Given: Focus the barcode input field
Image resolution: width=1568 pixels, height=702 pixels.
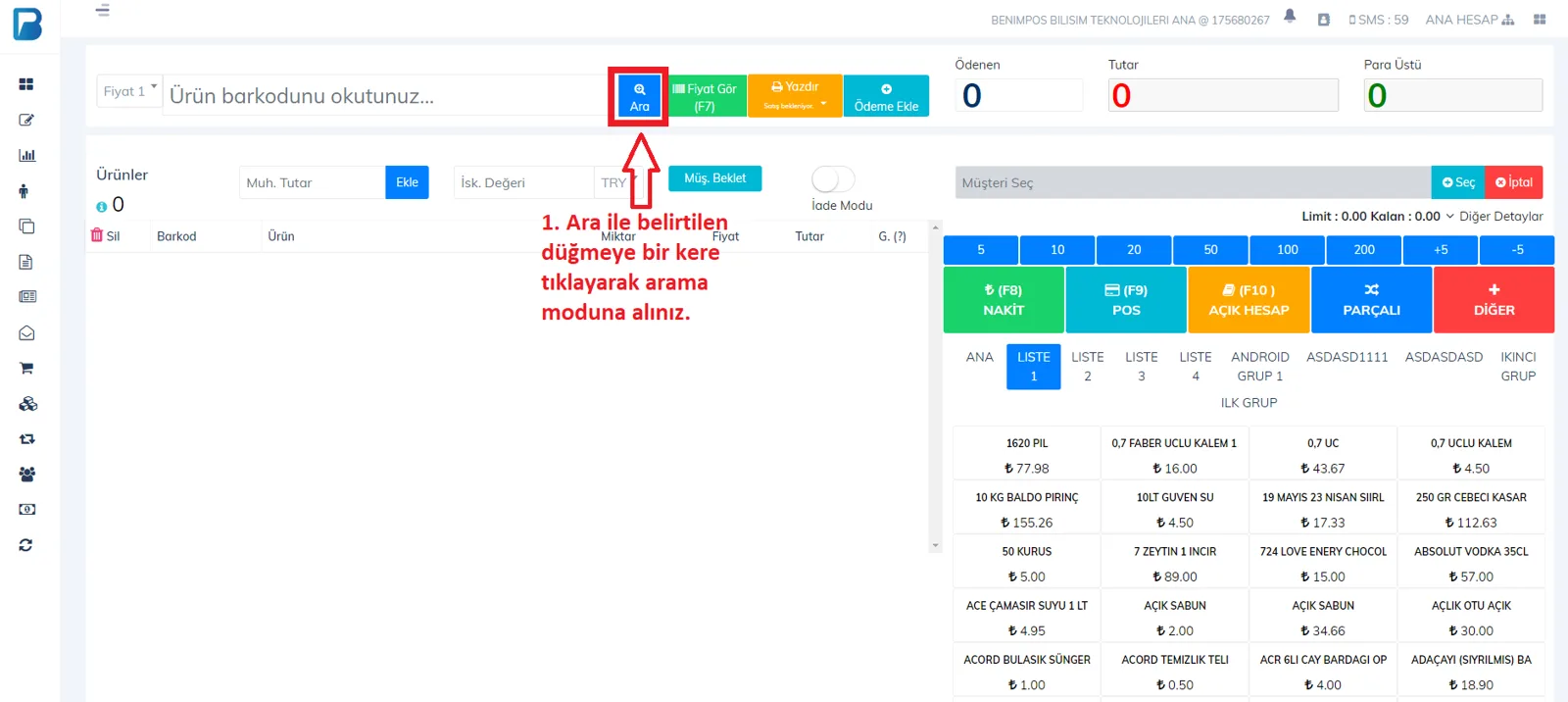Looking at the screenshot, I should pos(385,95).
